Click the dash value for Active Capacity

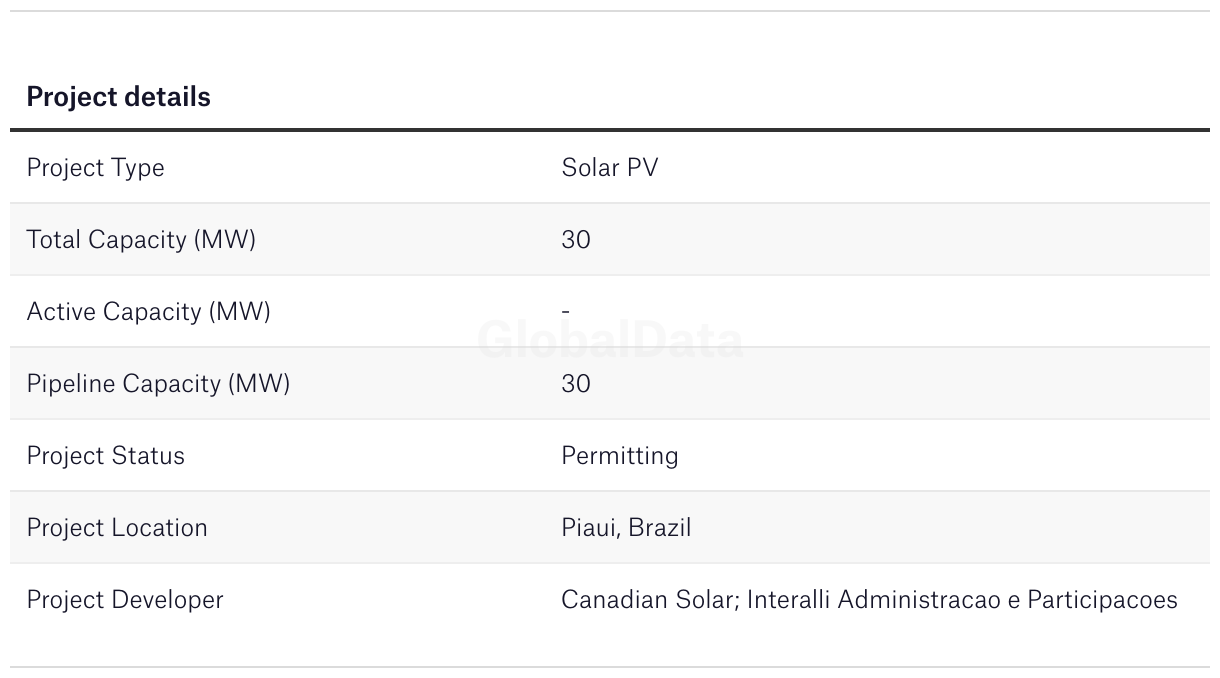point(566,312)
